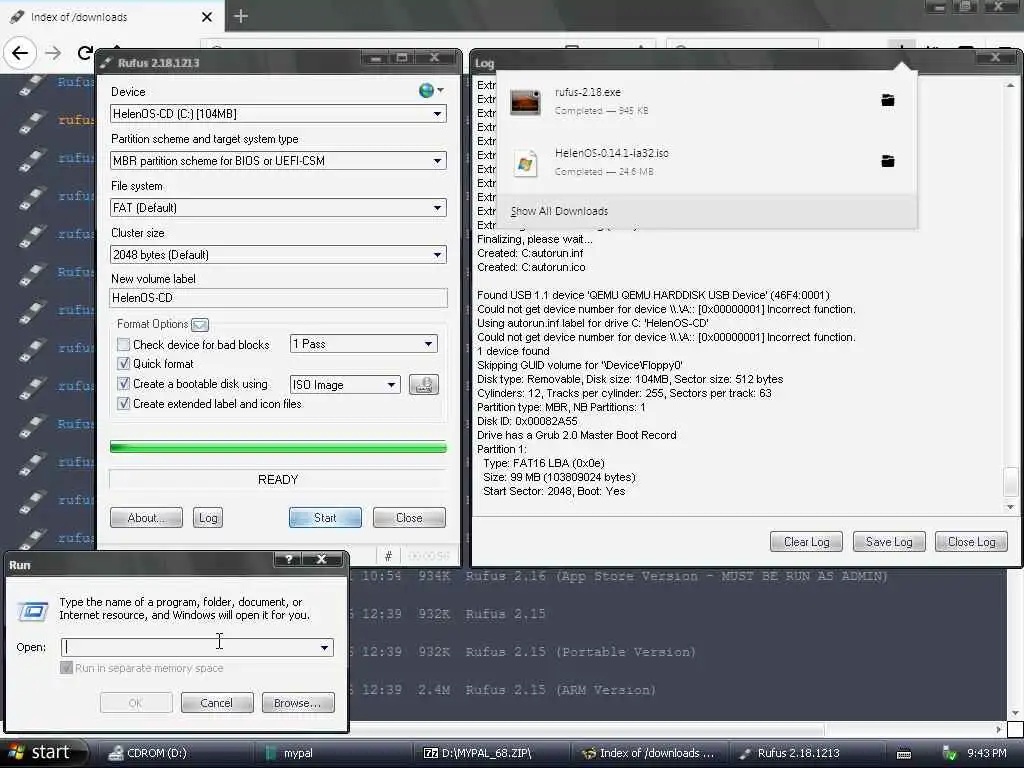Close the Index of /downloads tab
The width and height of the screenshot is (1024, 768).
(207, 17)
